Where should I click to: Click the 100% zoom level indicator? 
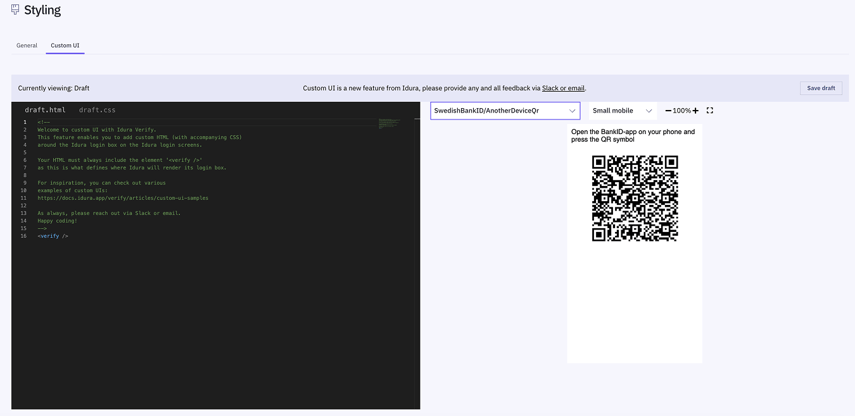pos(682,111)
